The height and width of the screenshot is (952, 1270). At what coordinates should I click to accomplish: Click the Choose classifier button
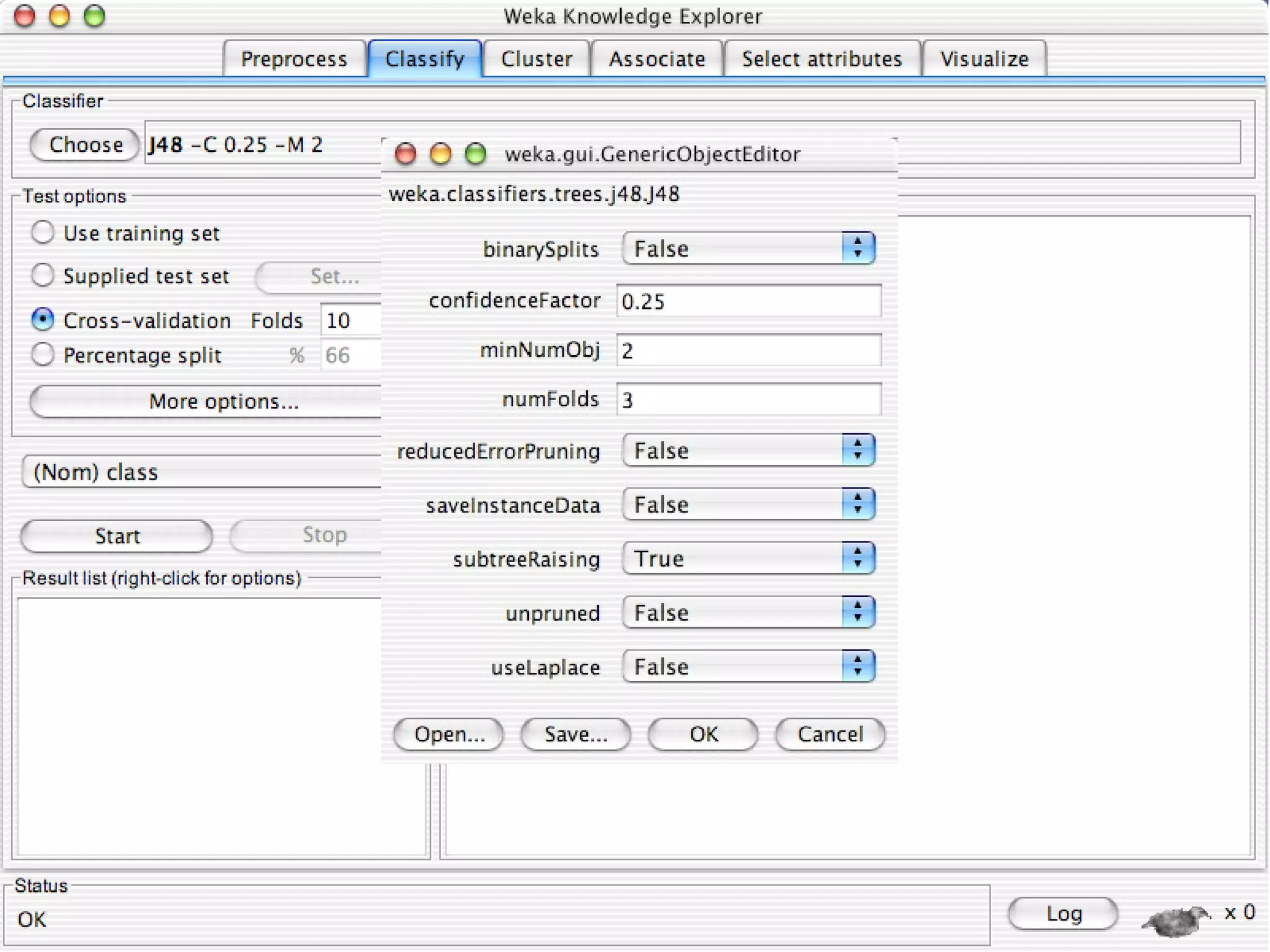coord(85,144)
